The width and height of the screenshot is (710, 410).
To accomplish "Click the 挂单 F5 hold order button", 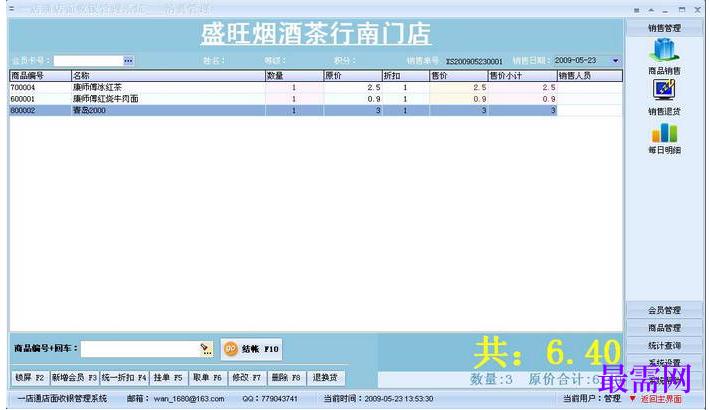I will point(168,377).
